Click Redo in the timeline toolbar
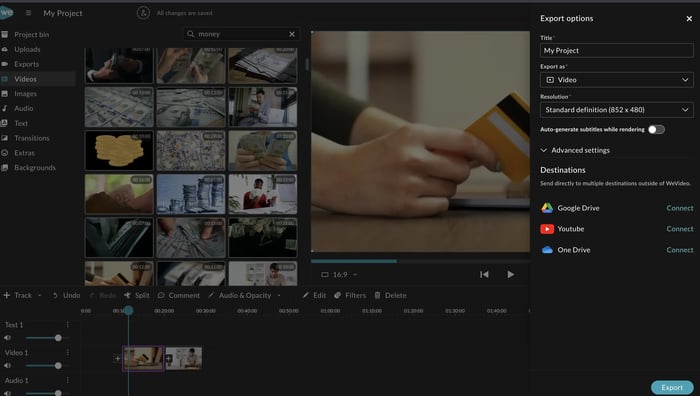The height and width of the screenshot is (396, 700). (102, 295)
